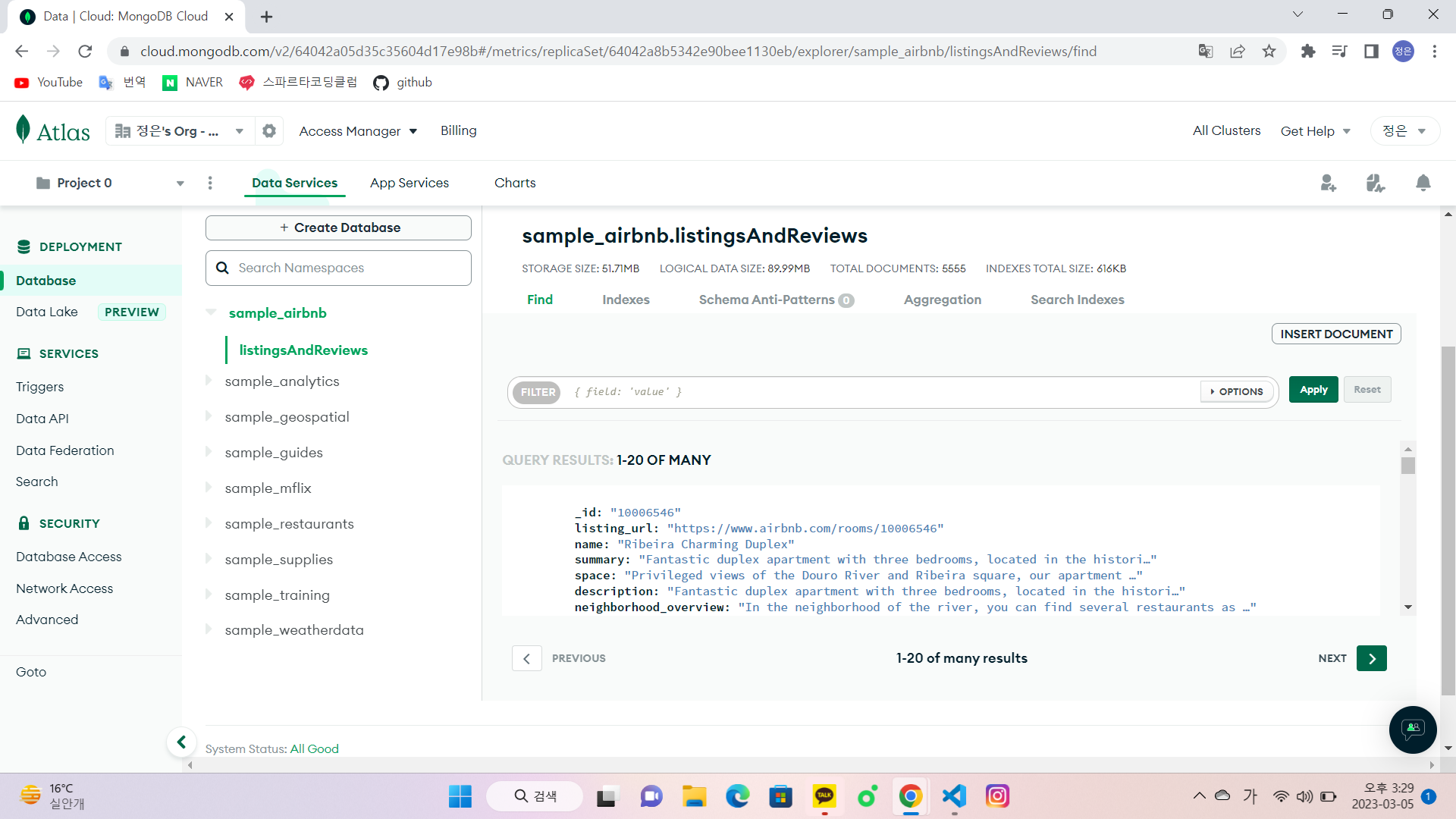Reload the browser page
The height and width of the screenshot is (819, 1456).
tap(85, 51)
